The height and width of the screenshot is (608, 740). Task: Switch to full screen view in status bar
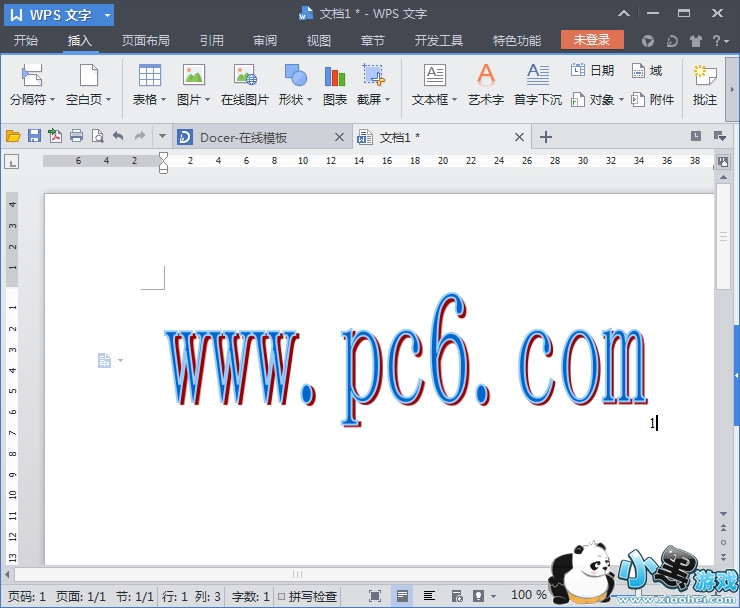click(x=375, y=596)
